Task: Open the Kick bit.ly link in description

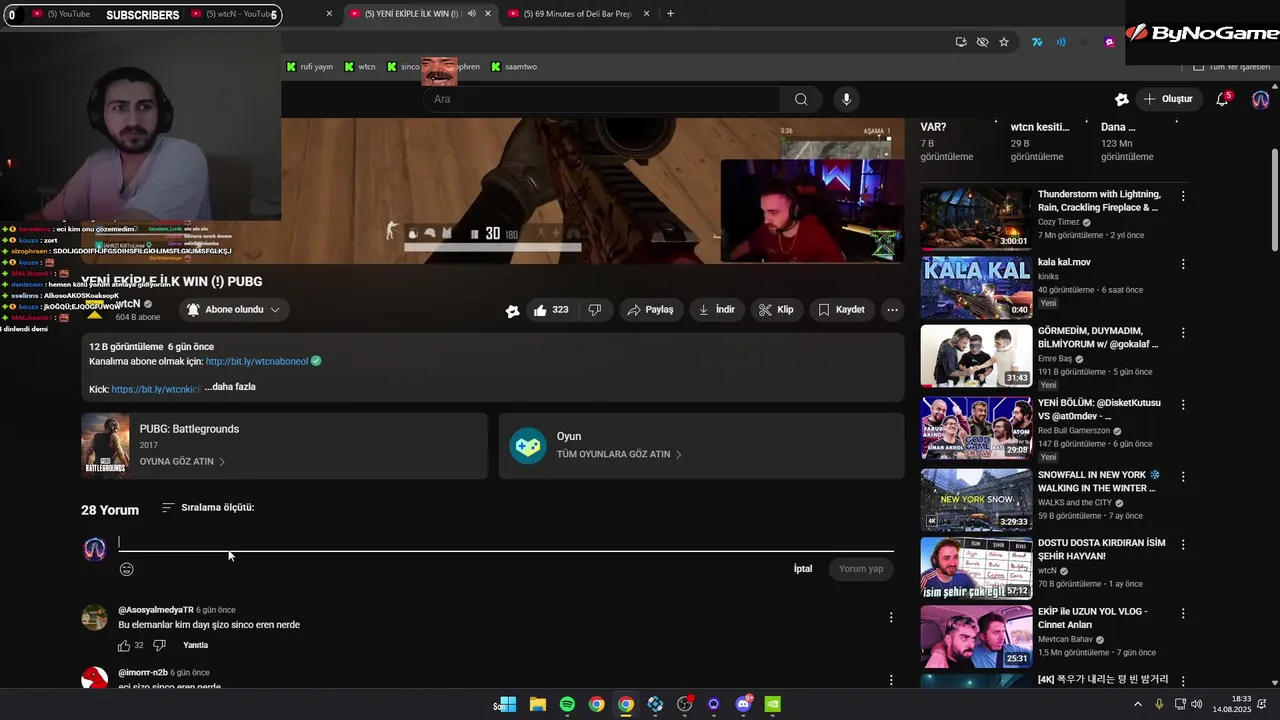Action: [x=155, y=389]
